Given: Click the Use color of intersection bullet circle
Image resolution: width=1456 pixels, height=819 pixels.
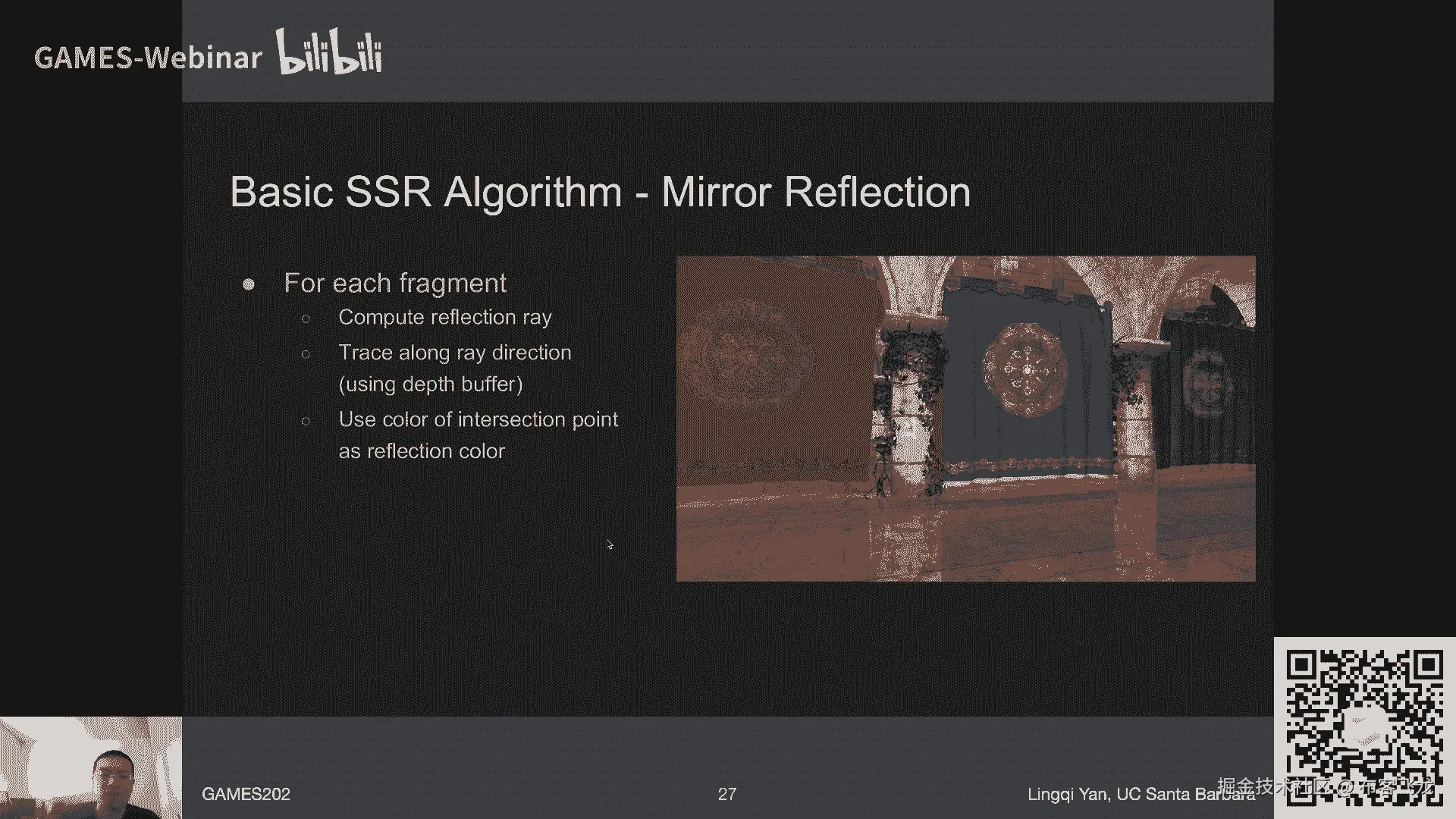Looking at the screenshot, I should pos(306,420).
